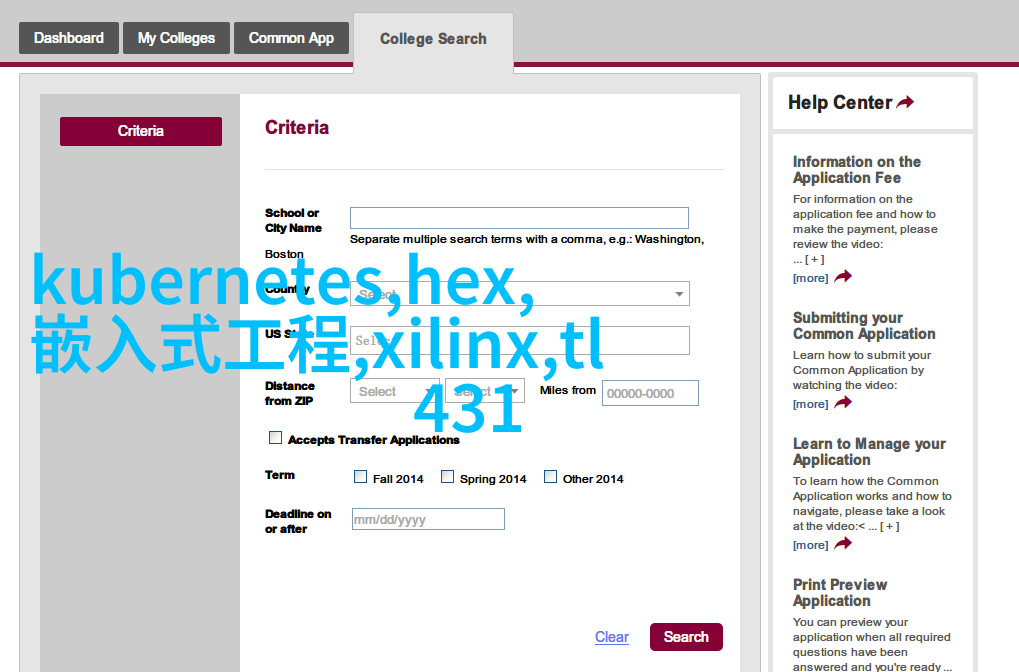Image resolution: width=1019 pixels, height=672 pixels.
Task: Click the arrow icon beside Submitting your Common Application [more]
Action: click(843, 403)
